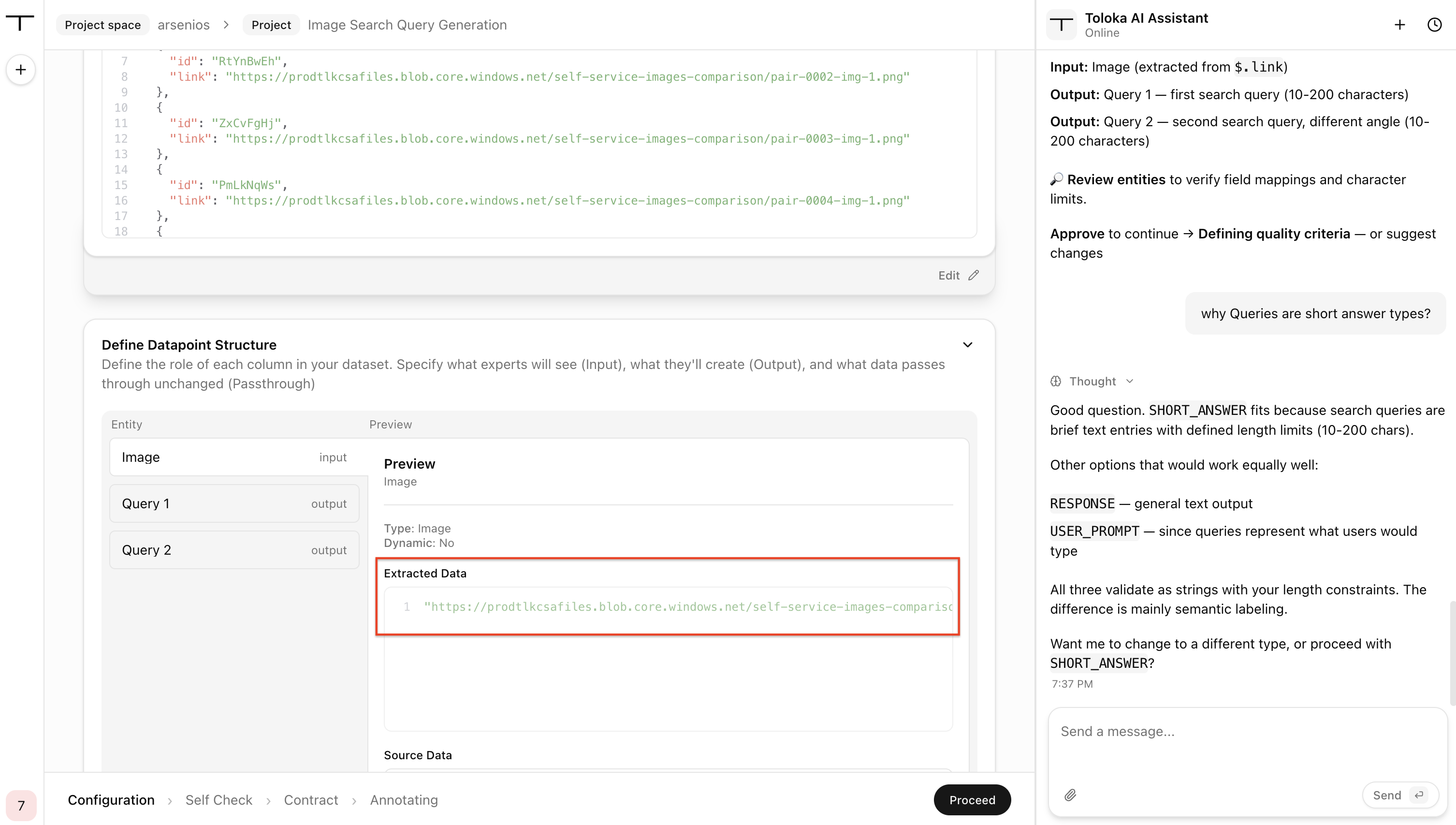Click the Toloka AI Assistant title
This screenshot has width=1456, height=825.
(1146, 18)
